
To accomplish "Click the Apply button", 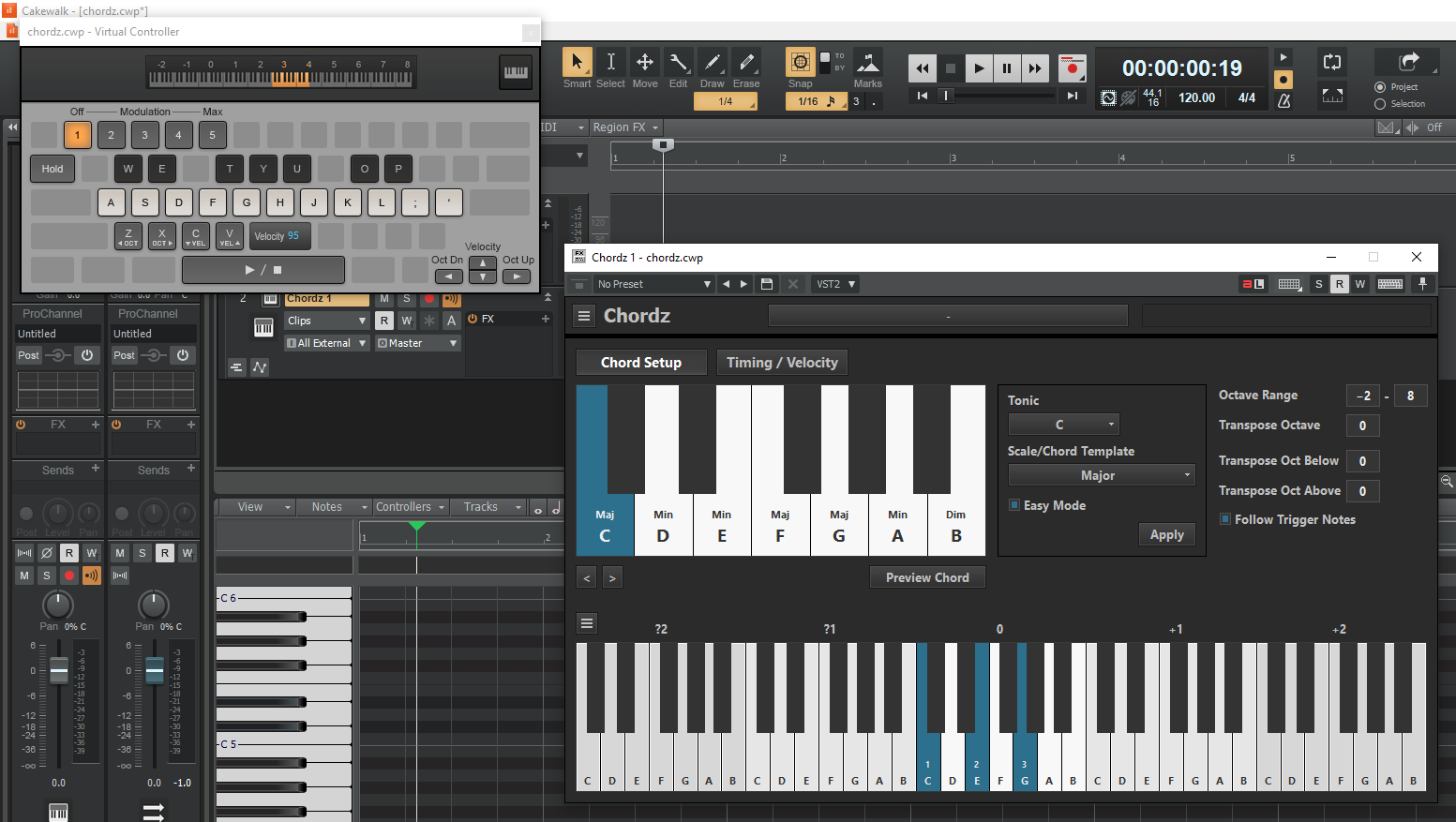I will pyautogui.click(x=1166, y=534).
